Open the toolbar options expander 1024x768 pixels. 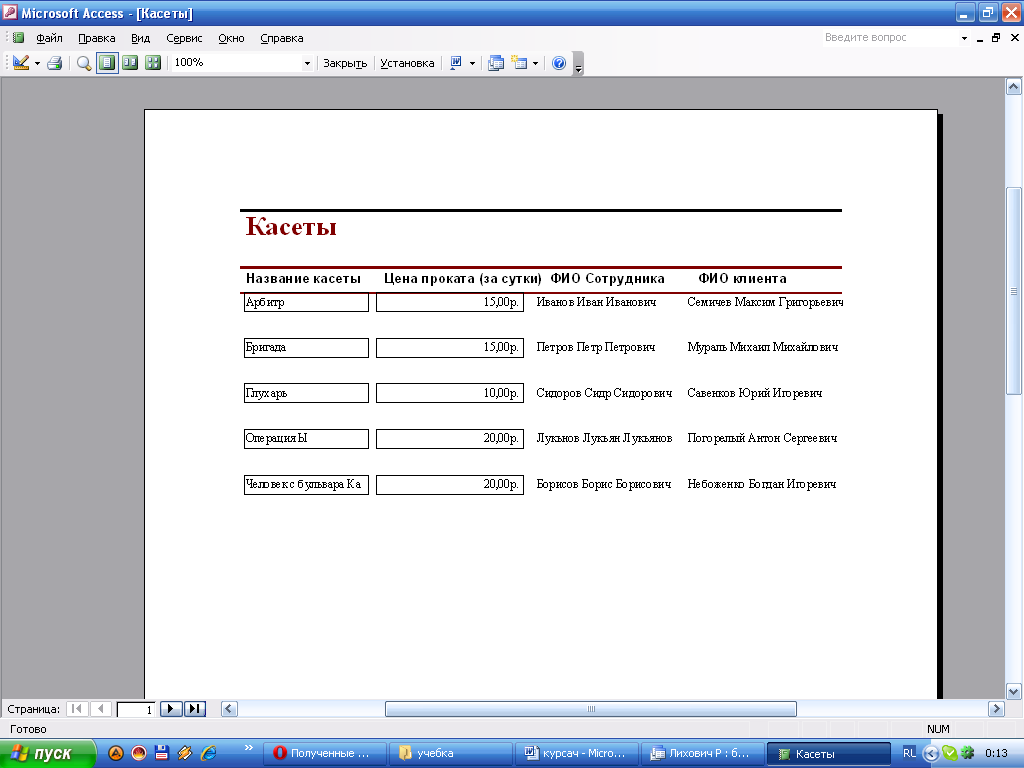578,64
